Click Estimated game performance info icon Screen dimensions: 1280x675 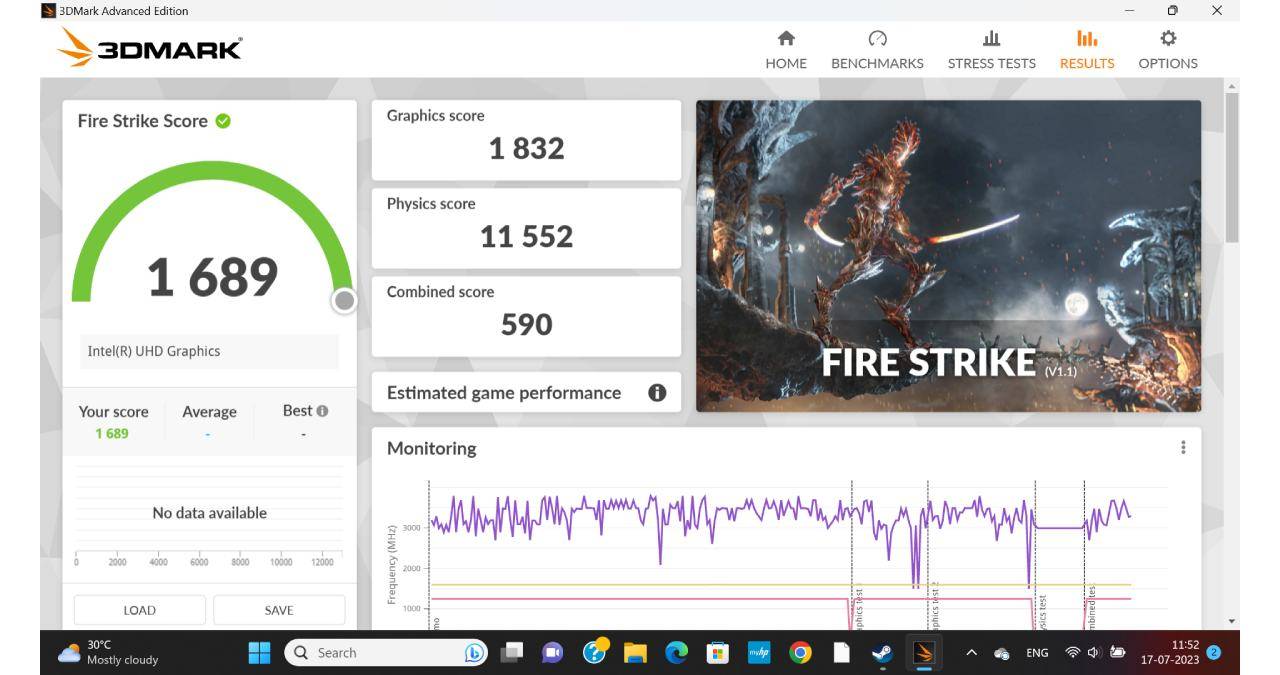[657, 393]
